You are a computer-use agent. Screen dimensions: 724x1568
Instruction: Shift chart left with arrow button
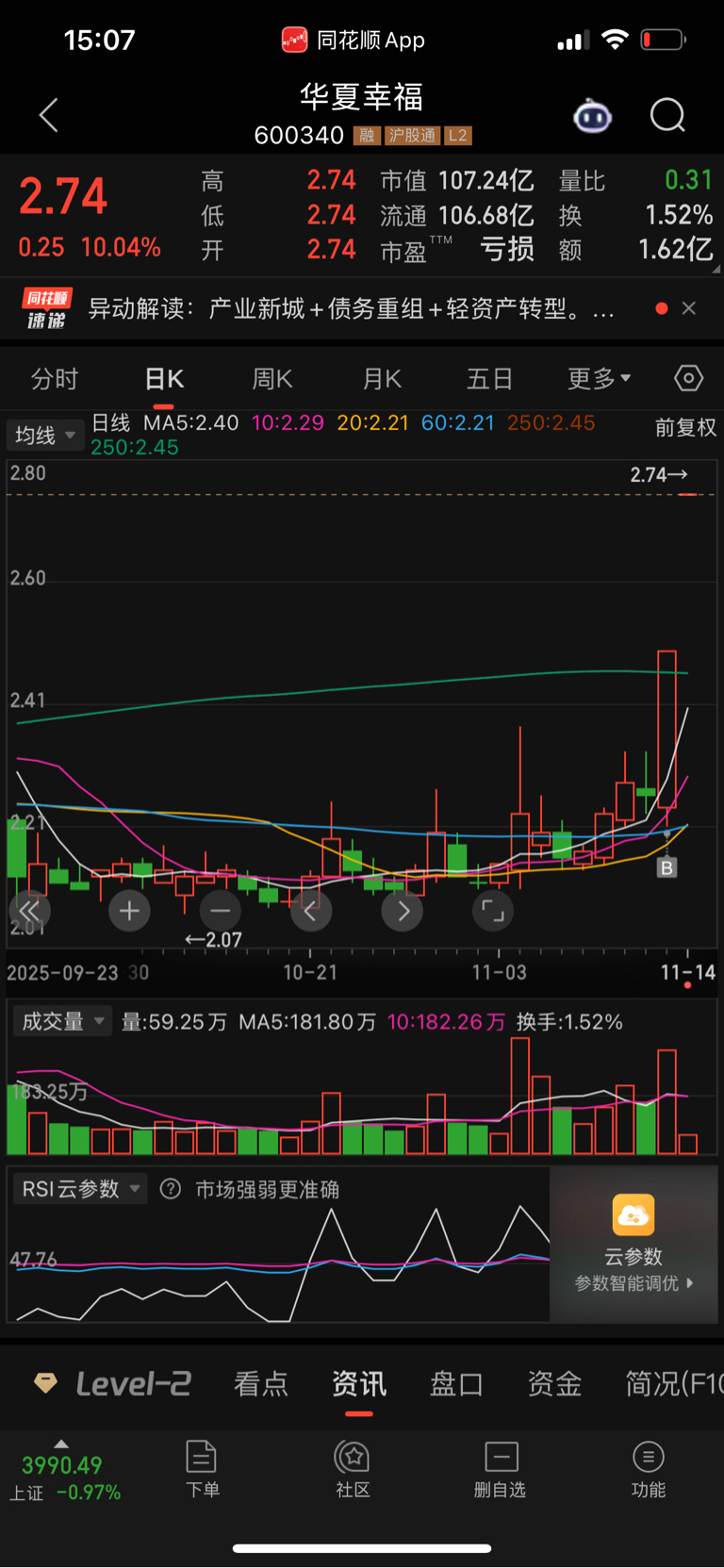tap(310, 911)
